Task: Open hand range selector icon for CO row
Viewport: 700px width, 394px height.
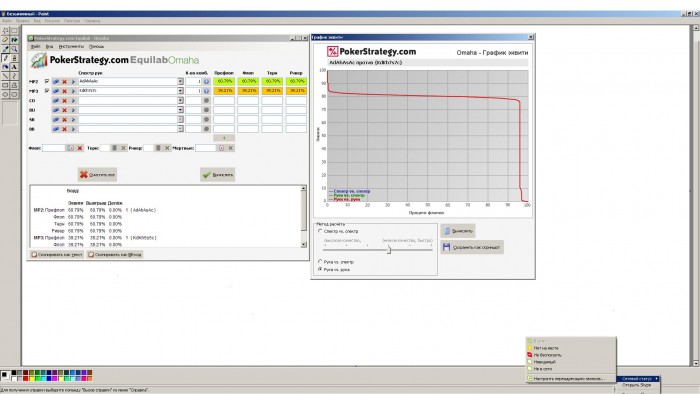Action: 56,101
